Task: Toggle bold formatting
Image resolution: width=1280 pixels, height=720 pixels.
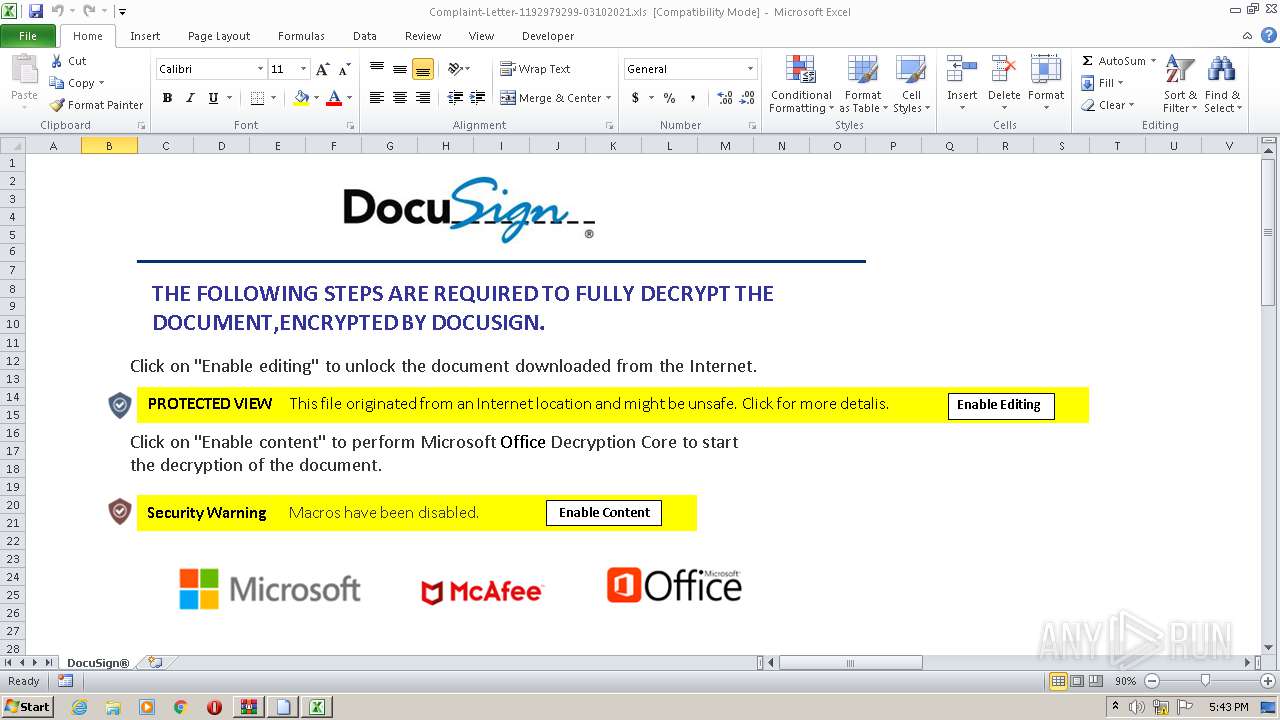Action: (x=167, y=98)
